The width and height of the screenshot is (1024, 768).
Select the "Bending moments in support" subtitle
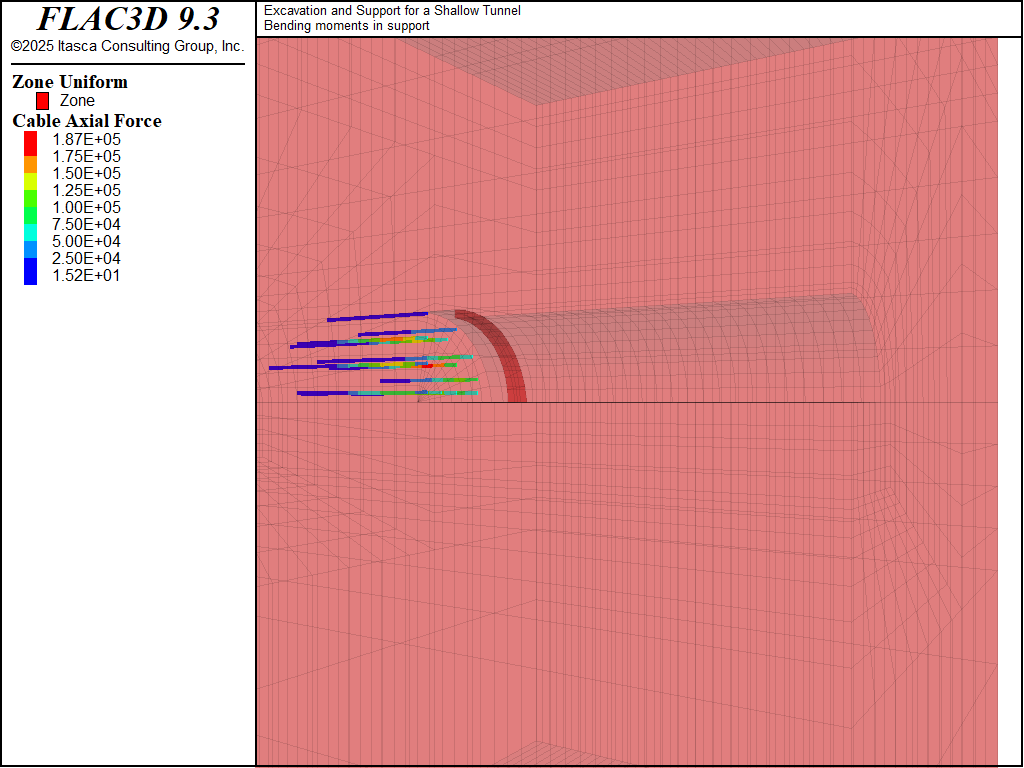click(346, 26)
